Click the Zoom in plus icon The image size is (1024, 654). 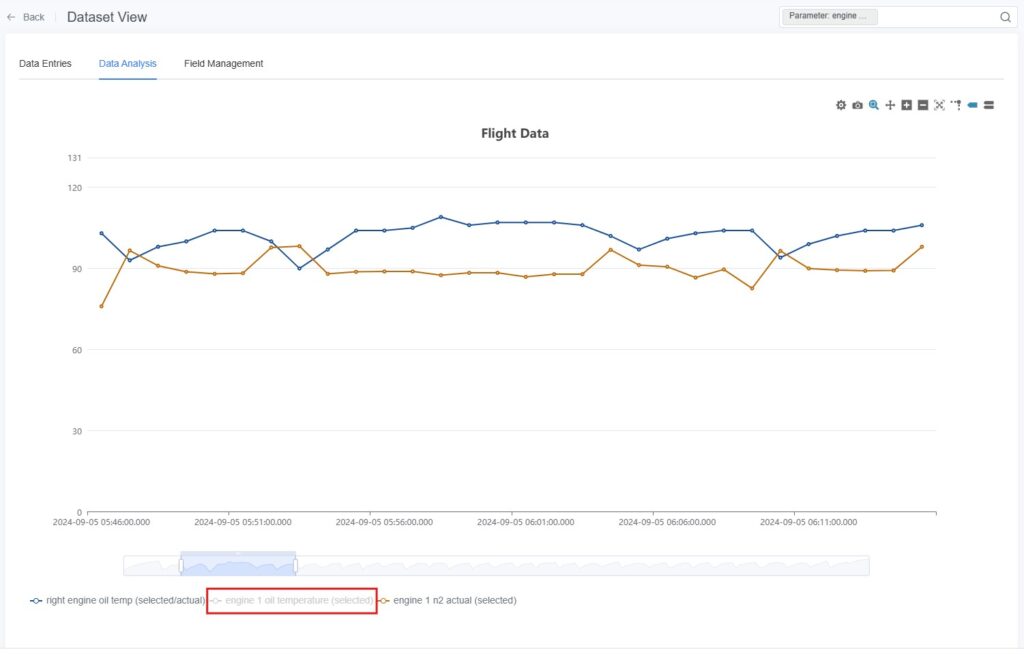click(x=906, y=105)
